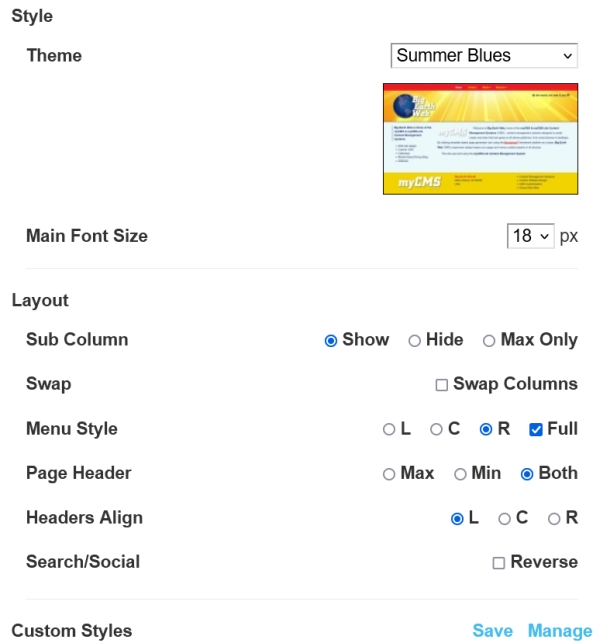600x643 pixels.
Task: Choose Max Only for Sub Column
Action: coord(489,340)
